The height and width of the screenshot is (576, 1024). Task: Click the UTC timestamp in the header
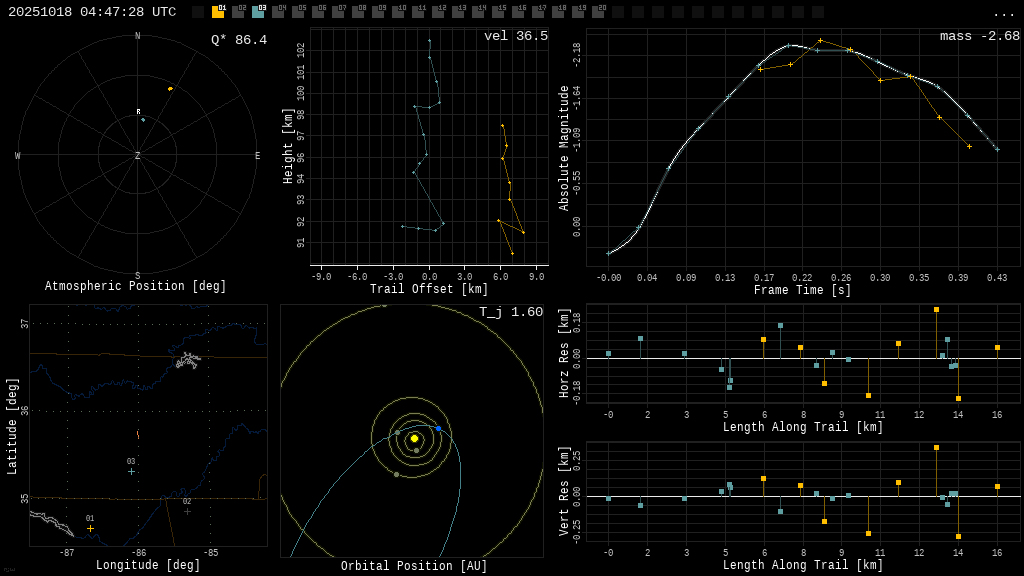(x=92, y=12)
